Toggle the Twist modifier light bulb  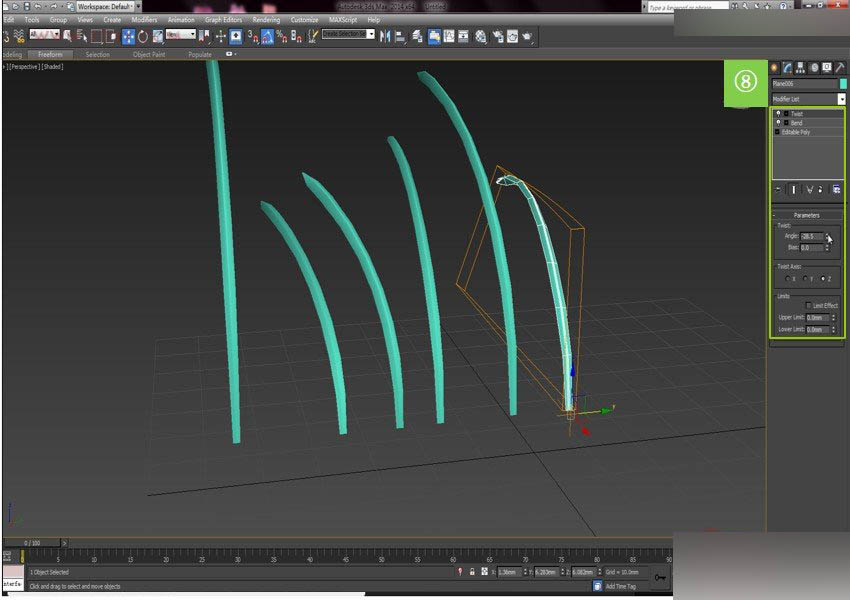[779, 113]
